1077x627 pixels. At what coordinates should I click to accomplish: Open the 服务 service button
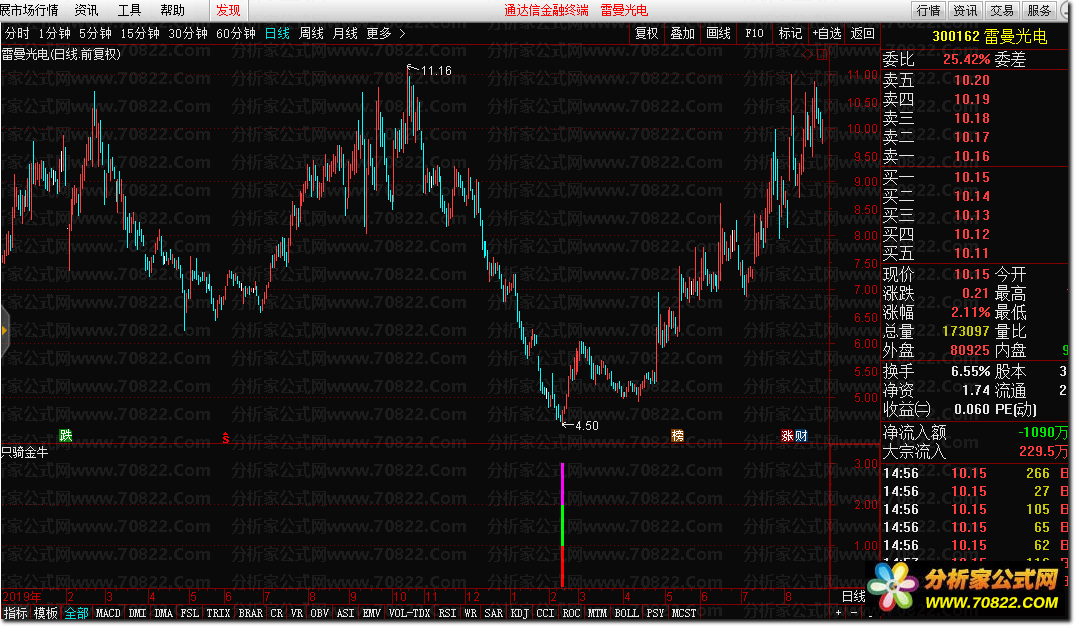(x=1039, y=10)
